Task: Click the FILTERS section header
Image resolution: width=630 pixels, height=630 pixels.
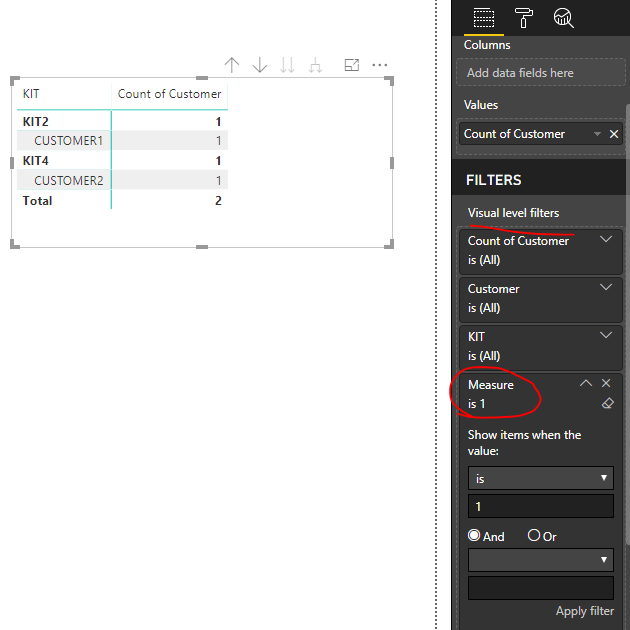Action: [493, 180]
